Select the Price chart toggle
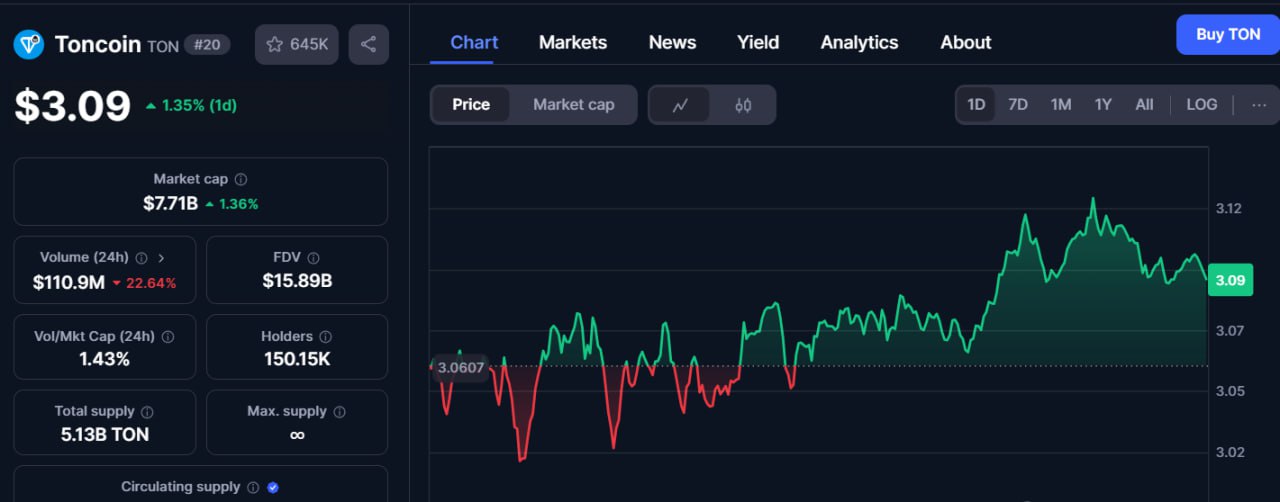Image resolution: width=1280 pixels, height=502 pixels. [471, 105]
